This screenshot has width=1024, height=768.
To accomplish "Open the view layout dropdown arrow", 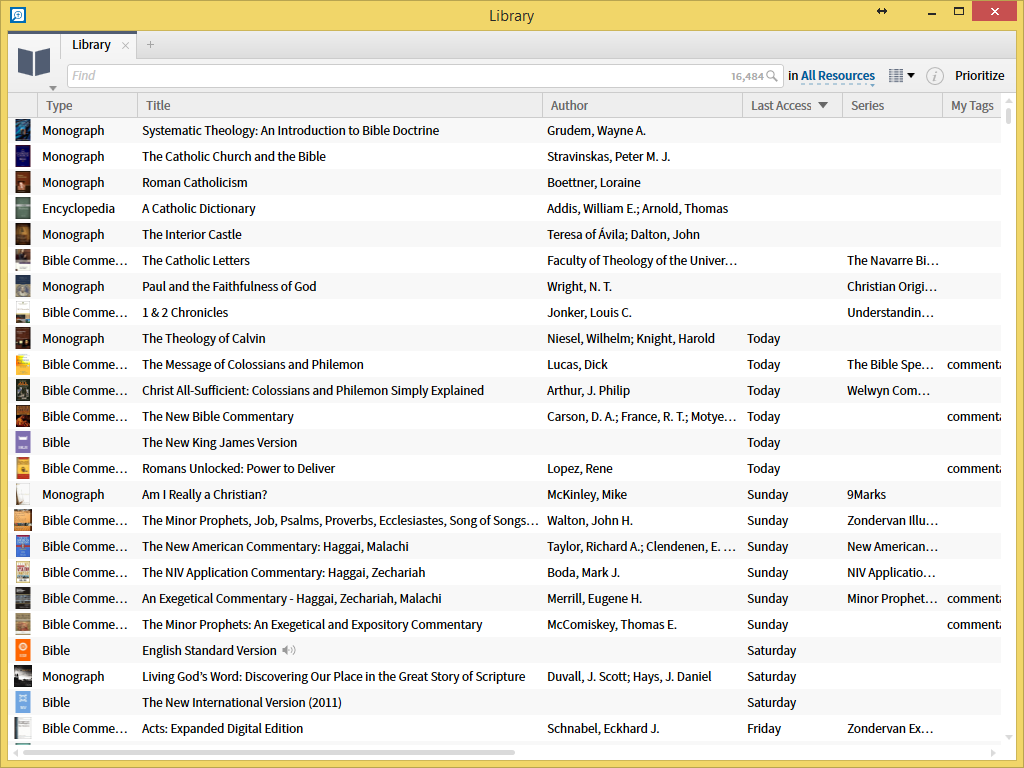I will [x=911, y=76].
